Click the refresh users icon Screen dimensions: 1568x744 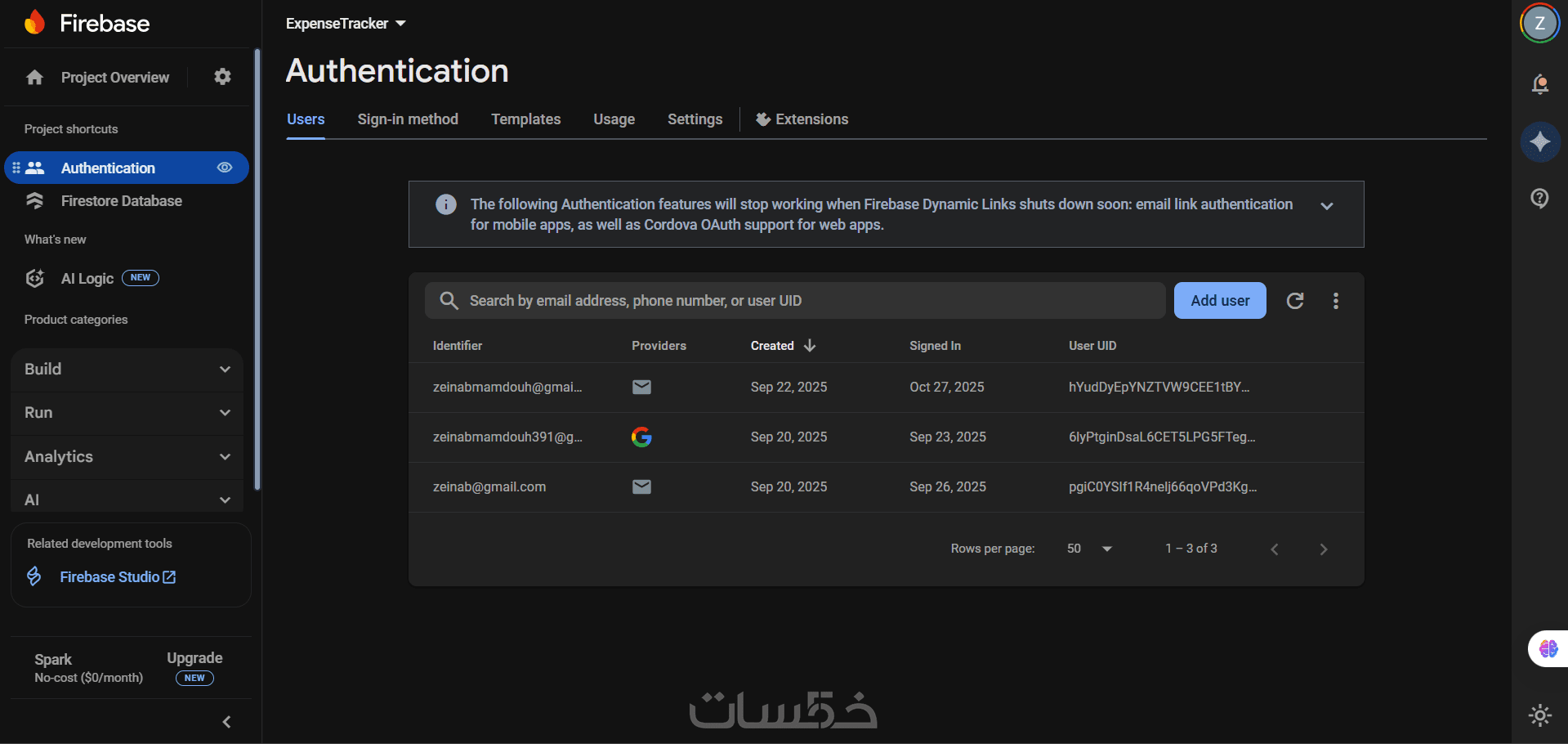[1295, 301]
